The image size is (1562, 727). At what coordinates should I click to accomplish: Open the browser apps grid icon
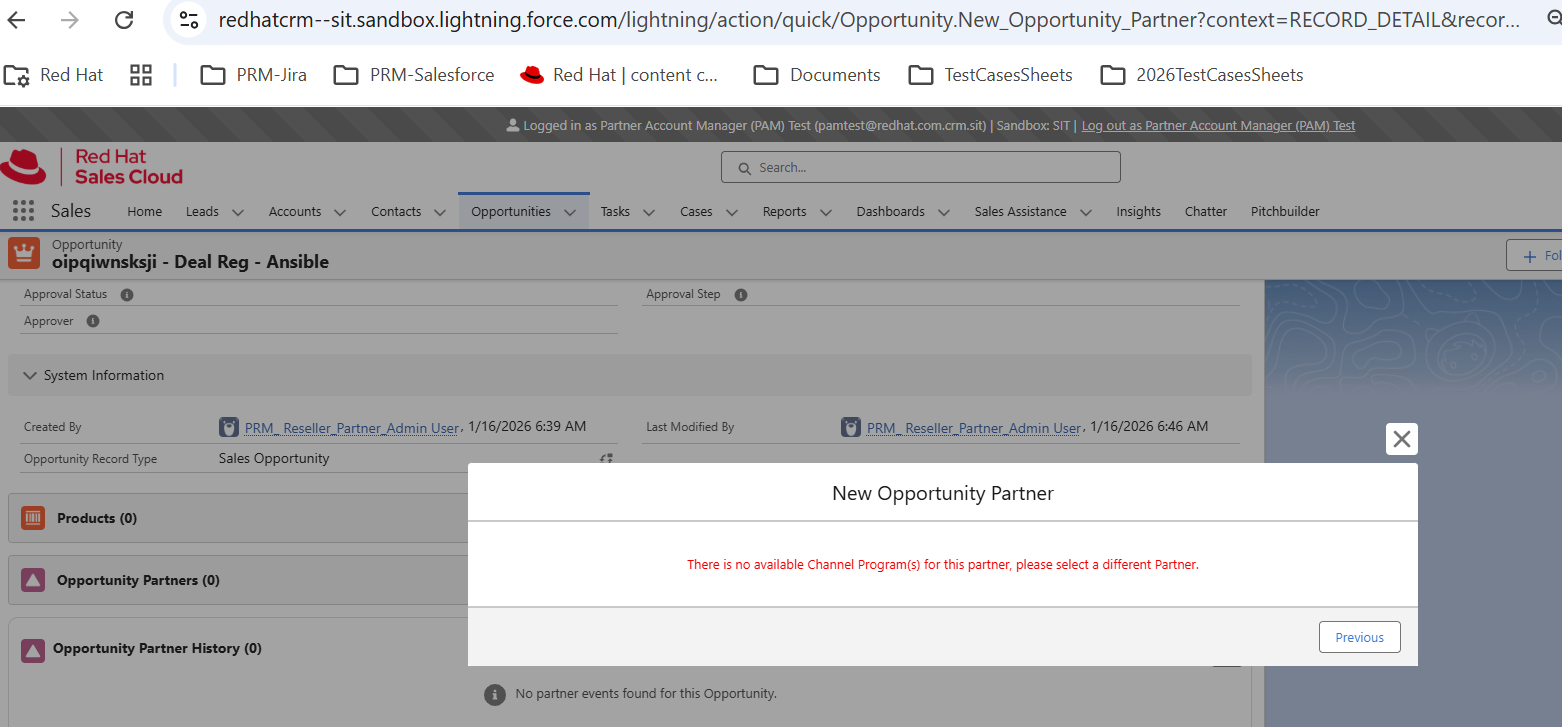[x=141, y=75]
